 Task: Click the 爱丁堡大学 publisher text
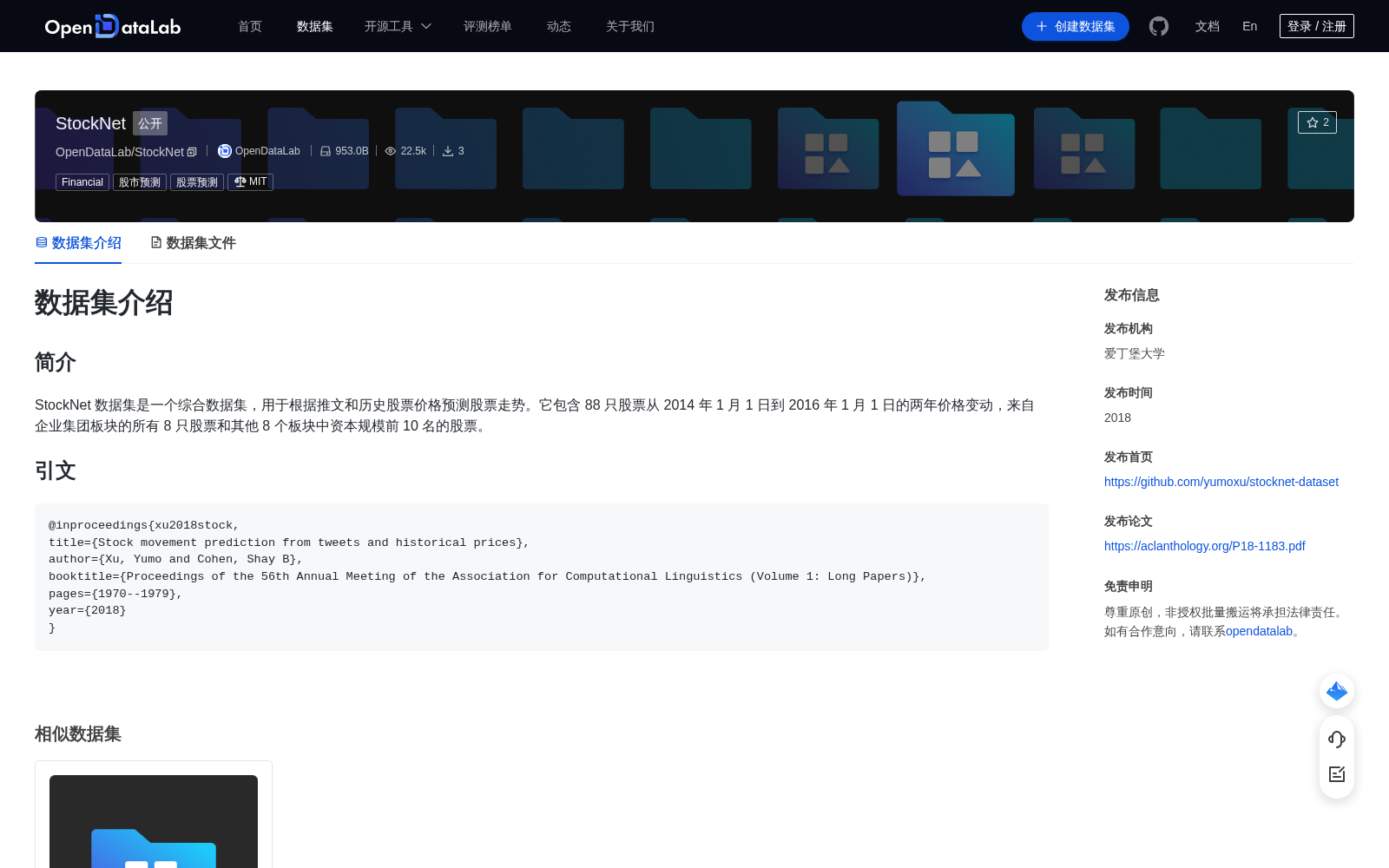tap(1135, 353)
